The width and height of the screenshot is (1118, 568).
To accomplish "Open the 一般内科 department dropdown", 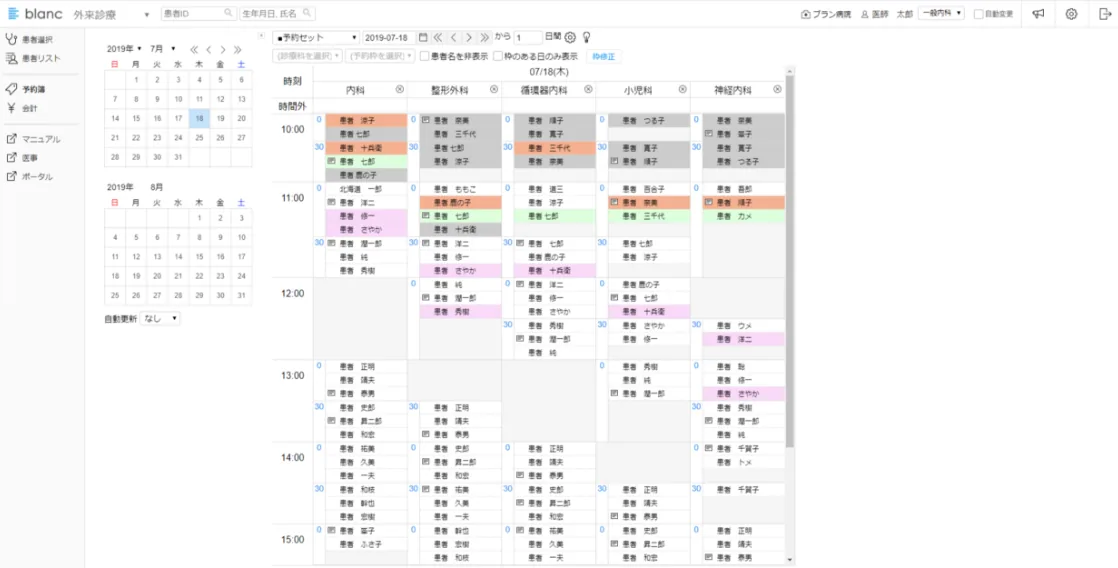I will pyautogui.click(x=941, y=14).
